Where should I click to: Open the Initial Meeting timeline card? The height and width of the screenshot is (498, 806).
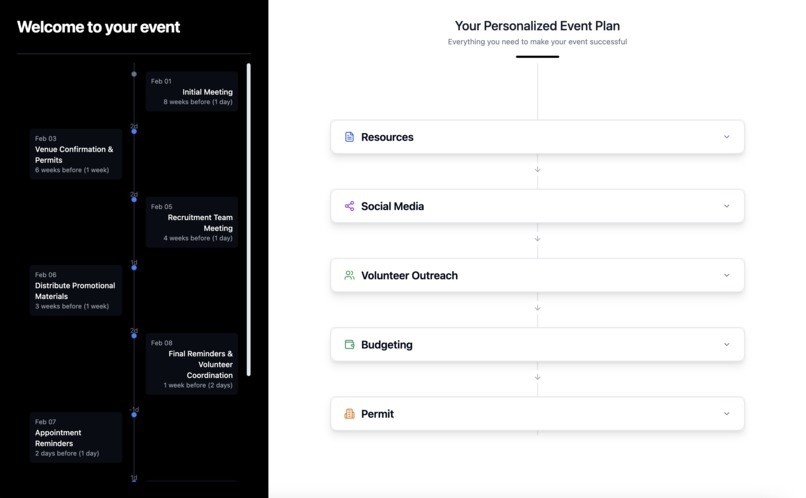coord(191,91)
